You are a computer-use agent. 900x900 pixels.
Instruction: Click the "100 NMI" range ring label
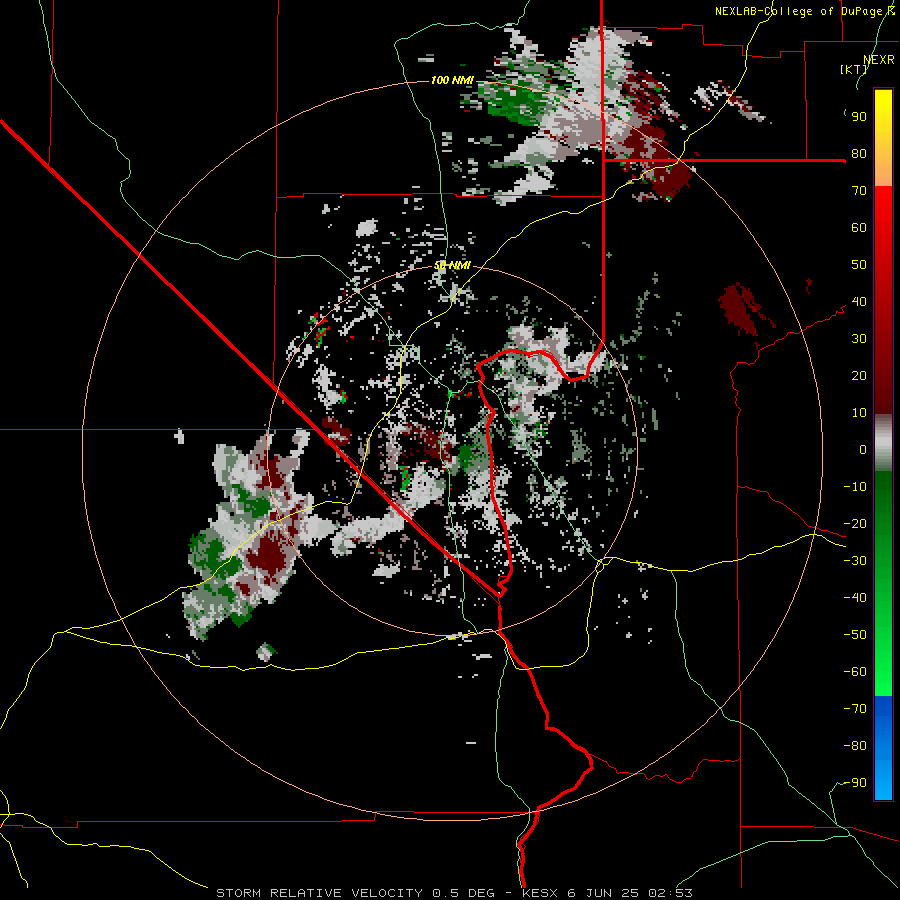pos(452,80)
